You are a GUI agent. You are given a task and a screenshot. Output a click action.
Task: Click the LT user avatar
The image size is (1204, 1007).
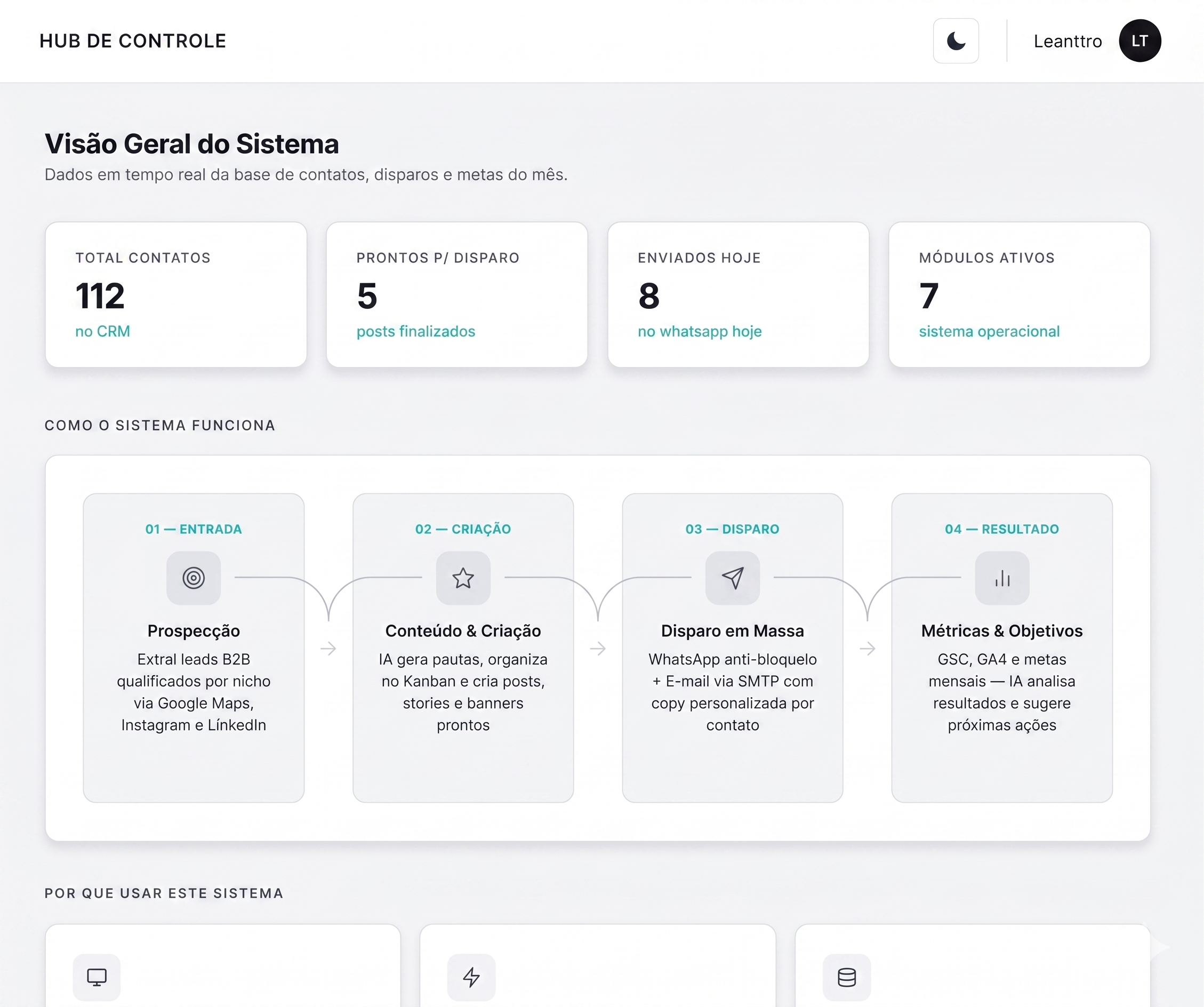point(1139,41)
